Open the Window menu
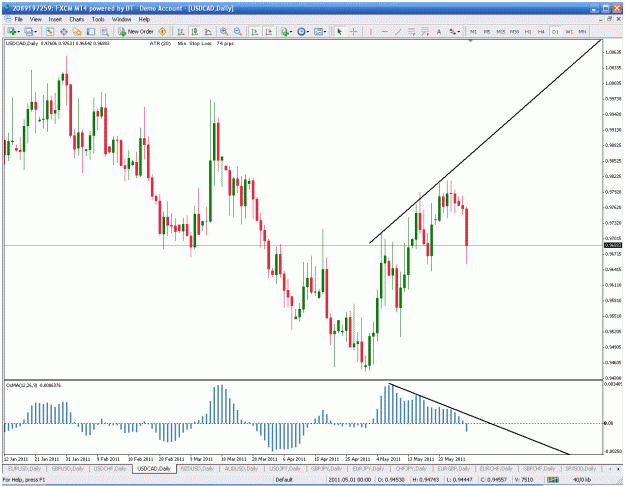The height and width of the screenshot is (486, 625). [121, 19]
